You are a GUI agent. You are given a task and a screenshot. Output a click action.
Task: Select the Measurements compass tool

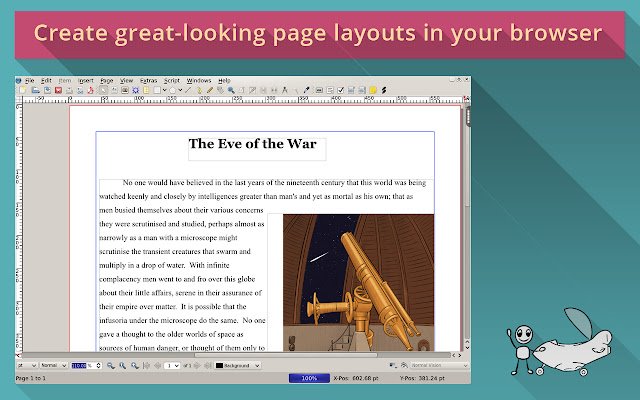[x=285, y=90]
